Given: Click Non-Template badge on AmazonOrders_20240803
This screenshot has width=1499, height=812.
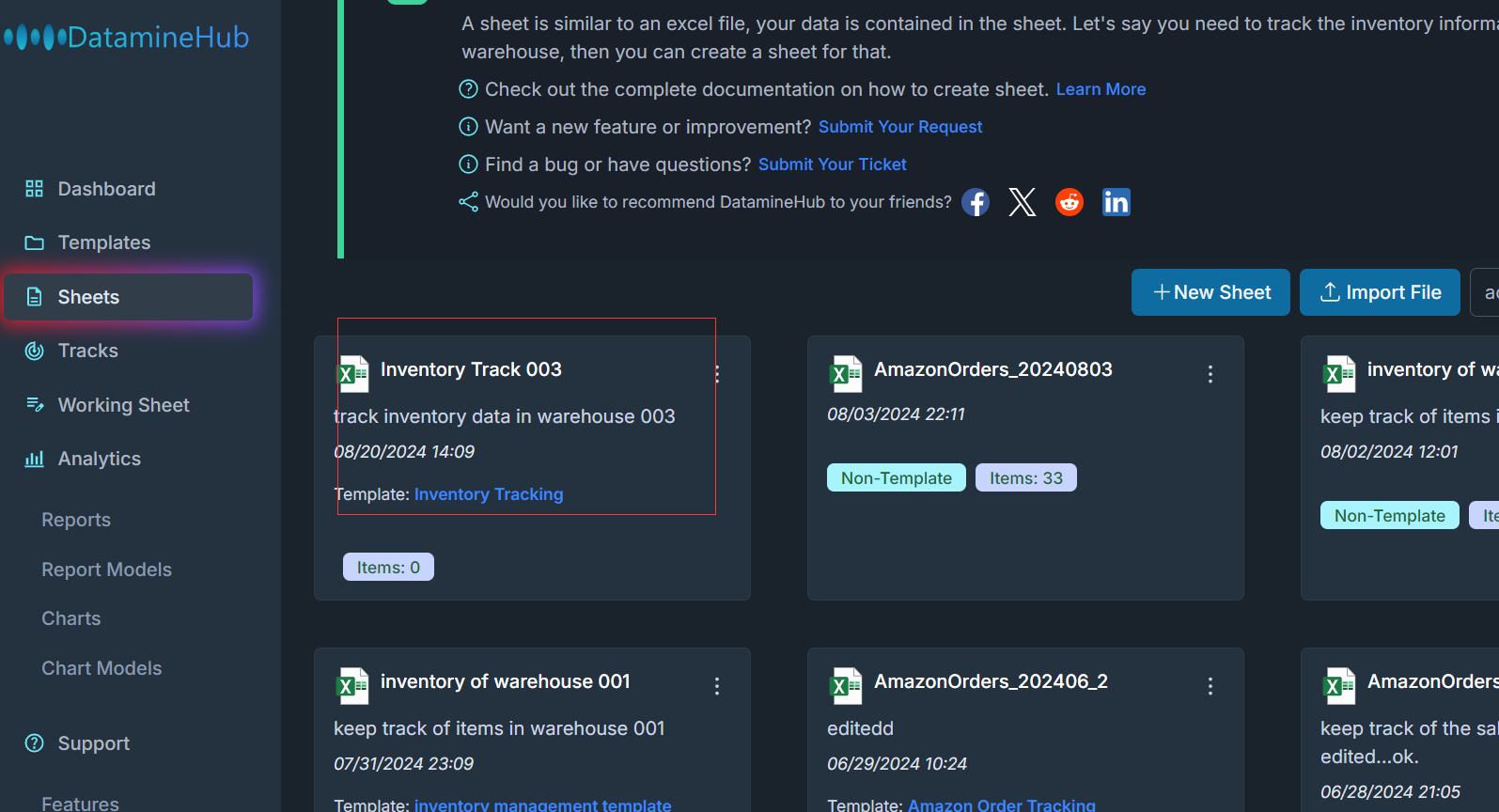Looking at the screenshot, I should [x=897, y=477].
